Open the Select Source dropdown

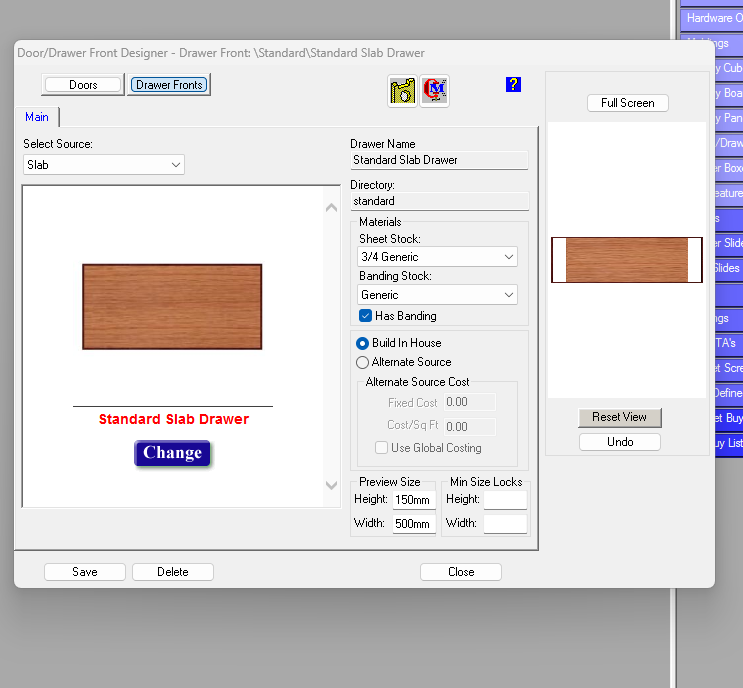pyautogui.click(x=104, y=165)
